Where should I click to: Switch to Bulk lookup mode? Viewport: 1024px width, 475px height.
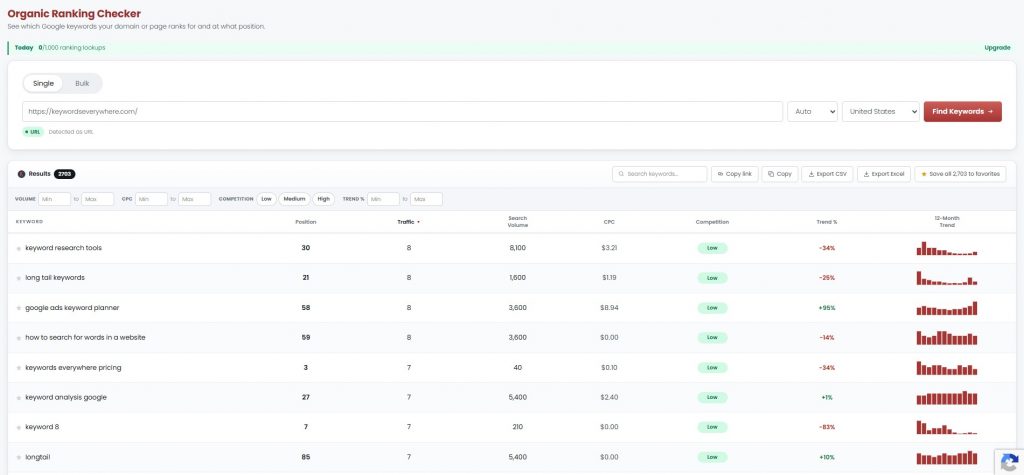(x=82, y=84)
